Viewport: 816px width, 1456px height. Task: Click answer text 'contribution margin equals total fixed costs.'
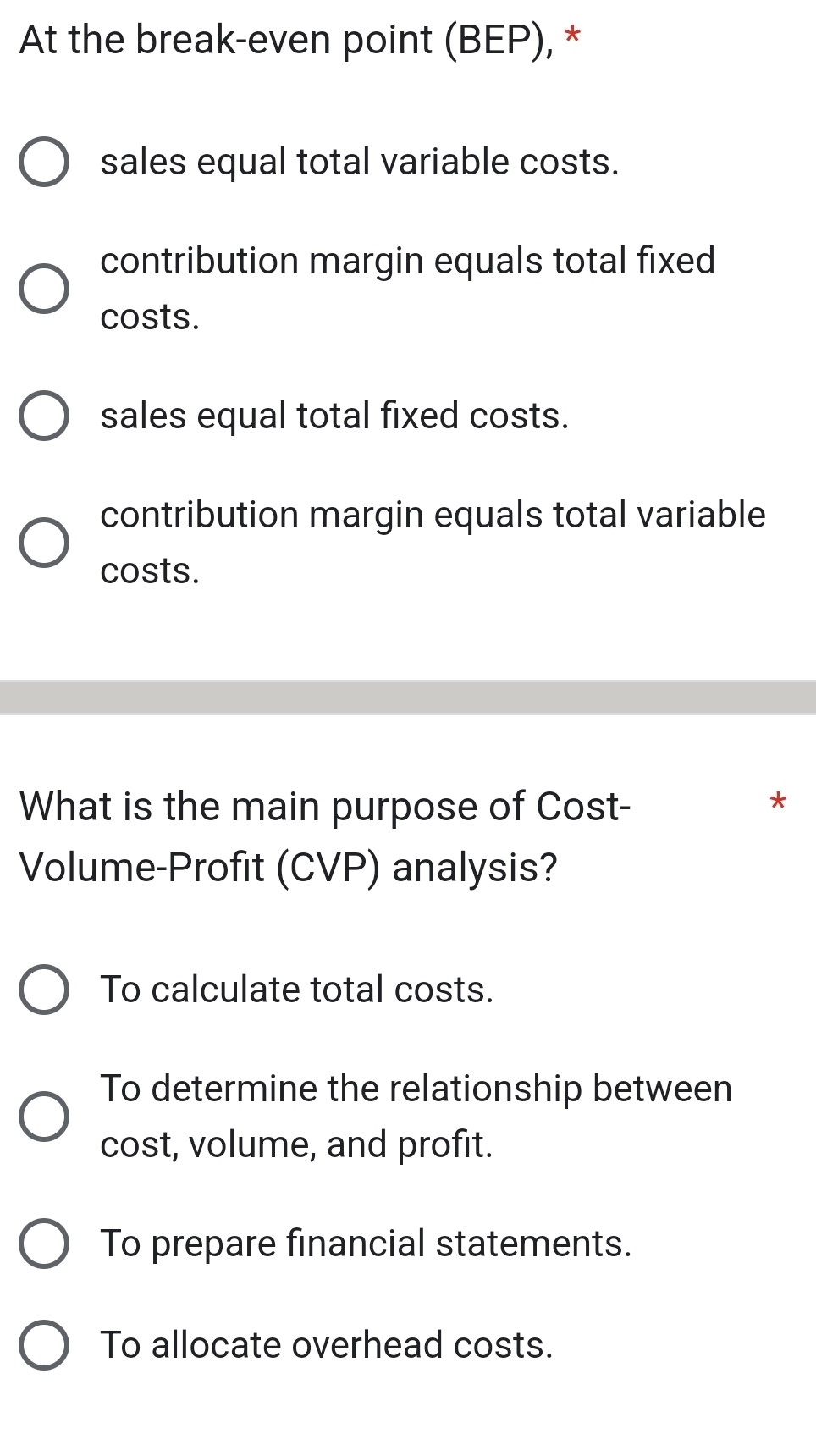click(x=407, y=288)
